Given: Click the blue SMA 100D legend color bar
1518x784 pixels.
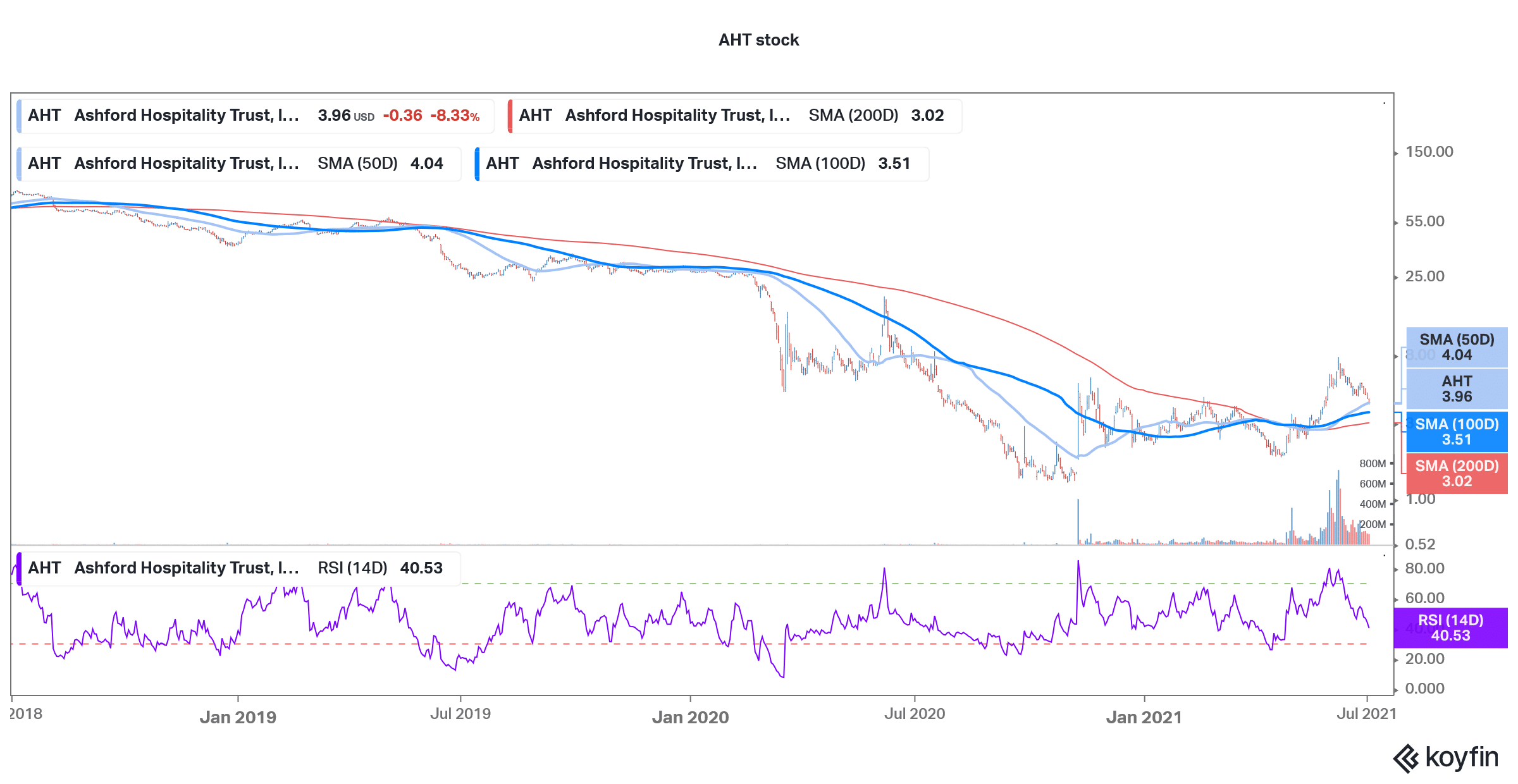Looking at the screenshot, I should point(477,164).
